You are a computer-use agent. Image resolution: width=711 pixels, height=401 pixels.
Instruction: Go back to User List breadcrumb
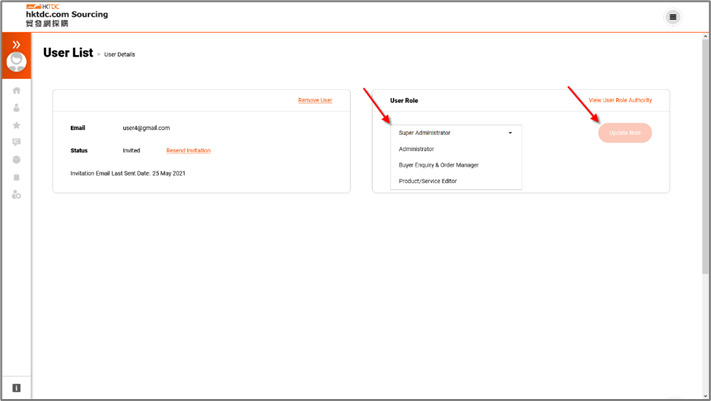[x=68, y=53]
